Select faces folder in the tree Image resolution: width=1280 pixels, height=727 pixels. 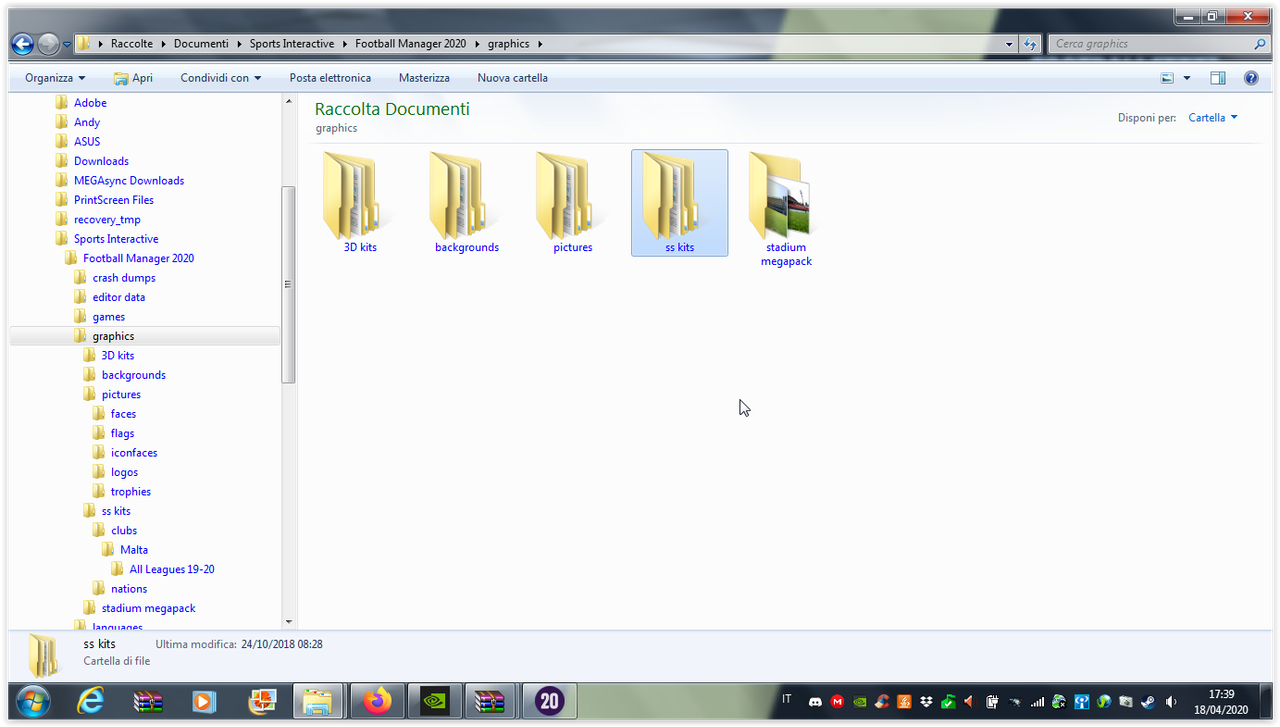click(x=123, y=414)
